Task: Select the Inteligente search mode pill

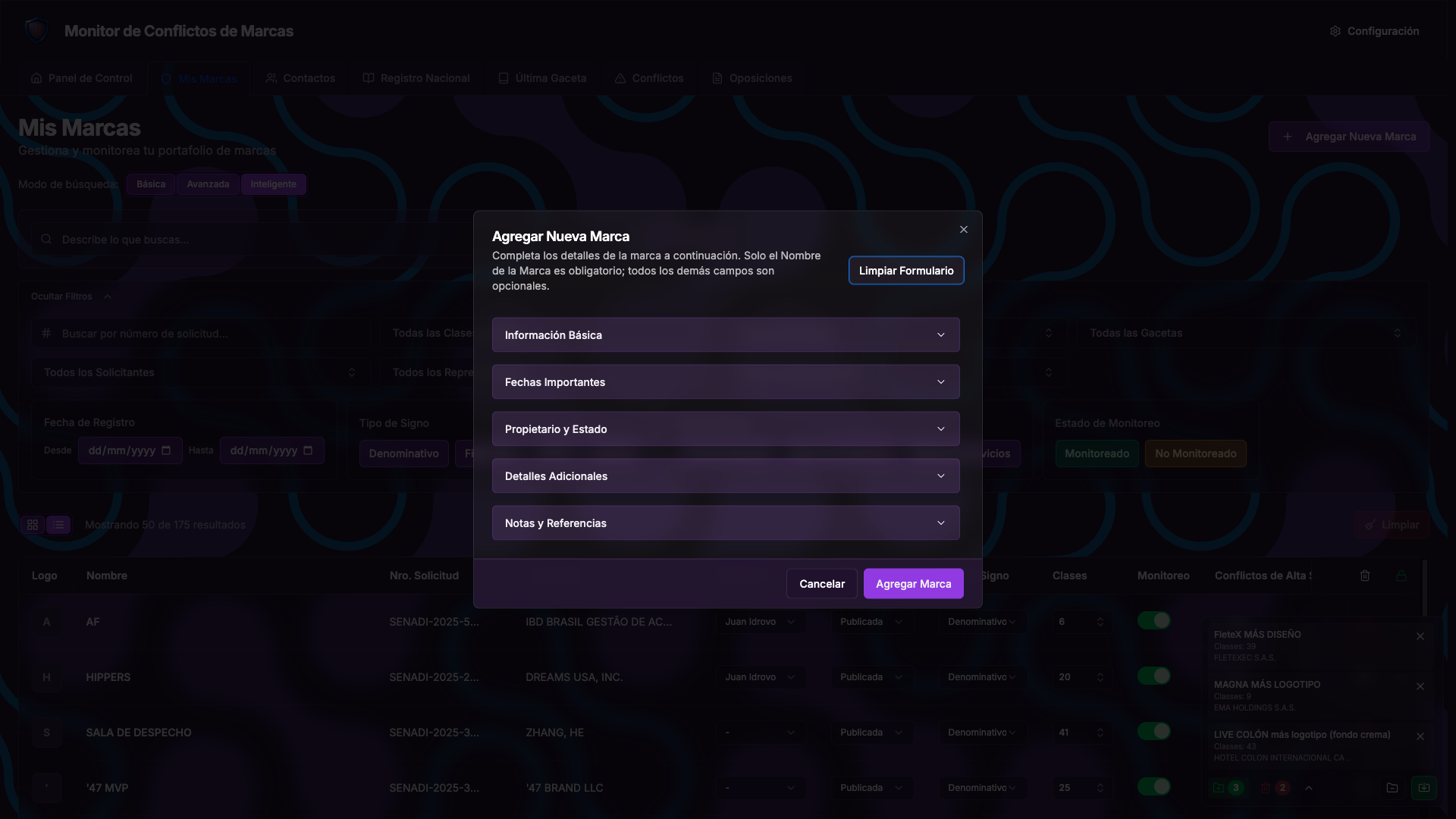Action: (x=273, y=184)
